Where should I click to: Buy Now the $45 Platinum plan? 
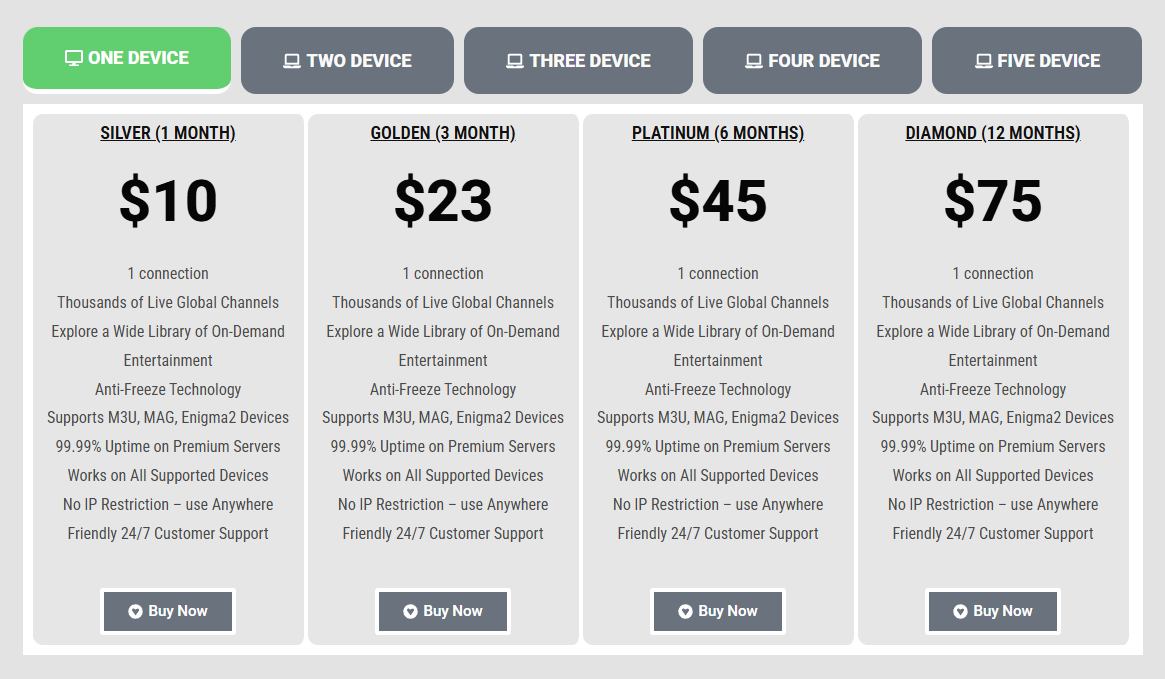718,611
